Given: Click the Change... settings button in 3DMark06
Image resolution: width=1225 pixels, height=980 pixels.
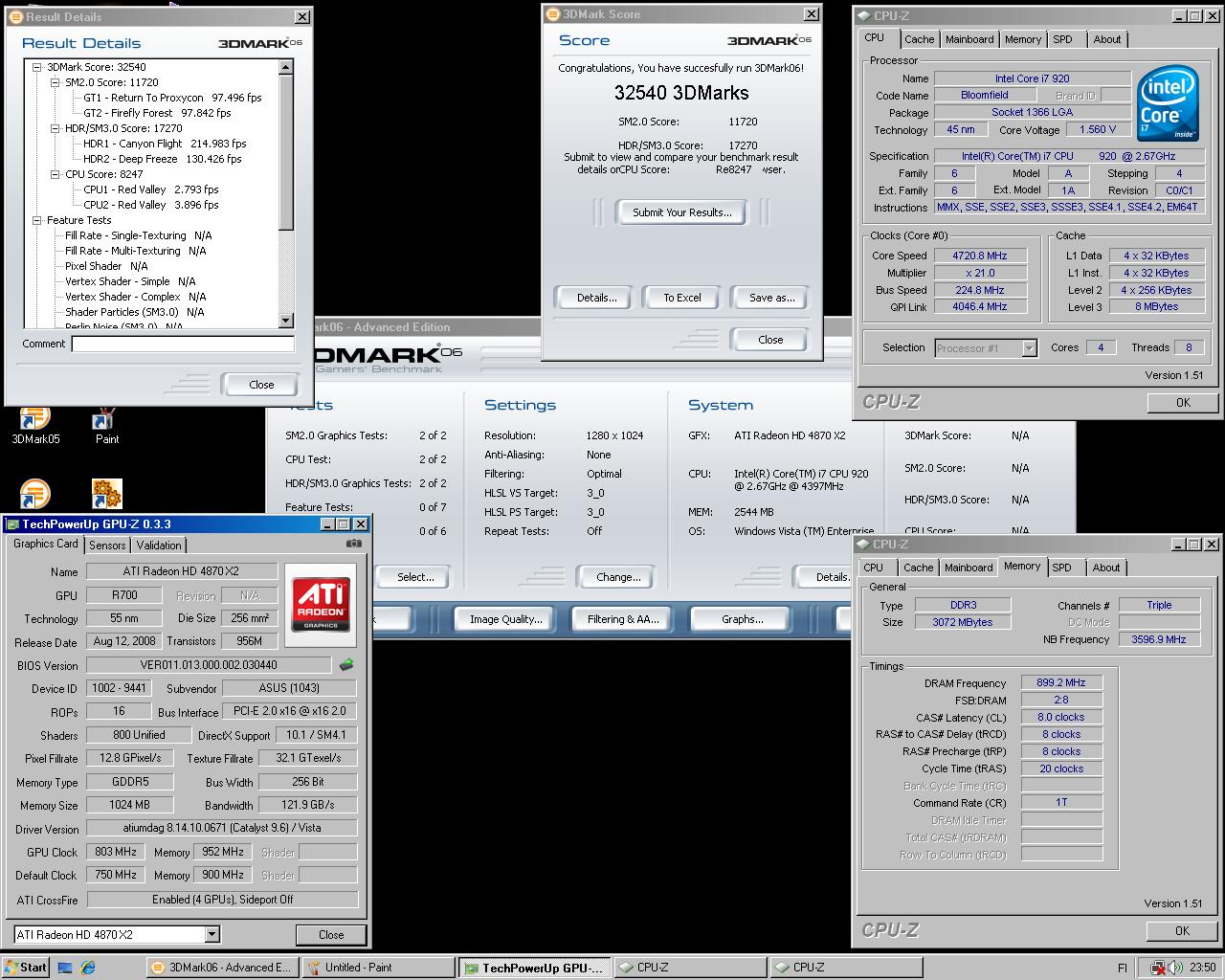Looking at the screenshot, I should [x=618, y=577].
